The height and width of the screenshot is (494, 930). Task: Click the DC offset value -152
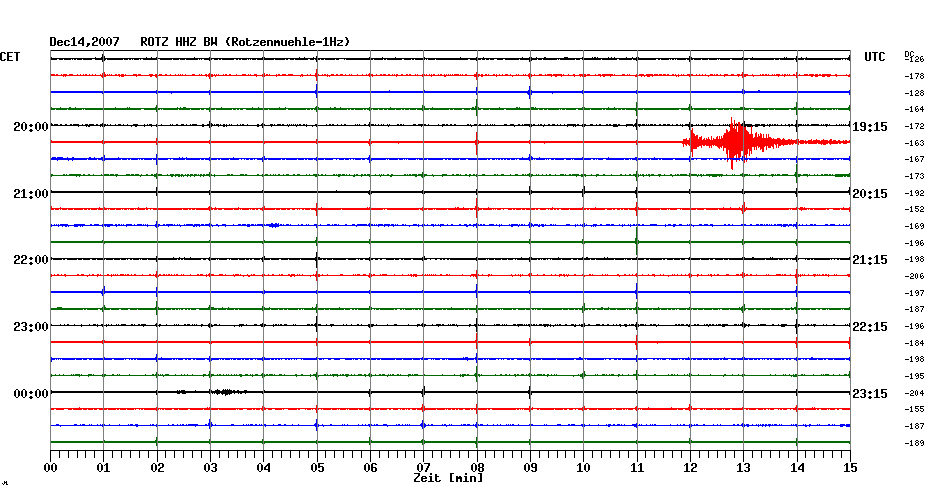click(915, 209)
